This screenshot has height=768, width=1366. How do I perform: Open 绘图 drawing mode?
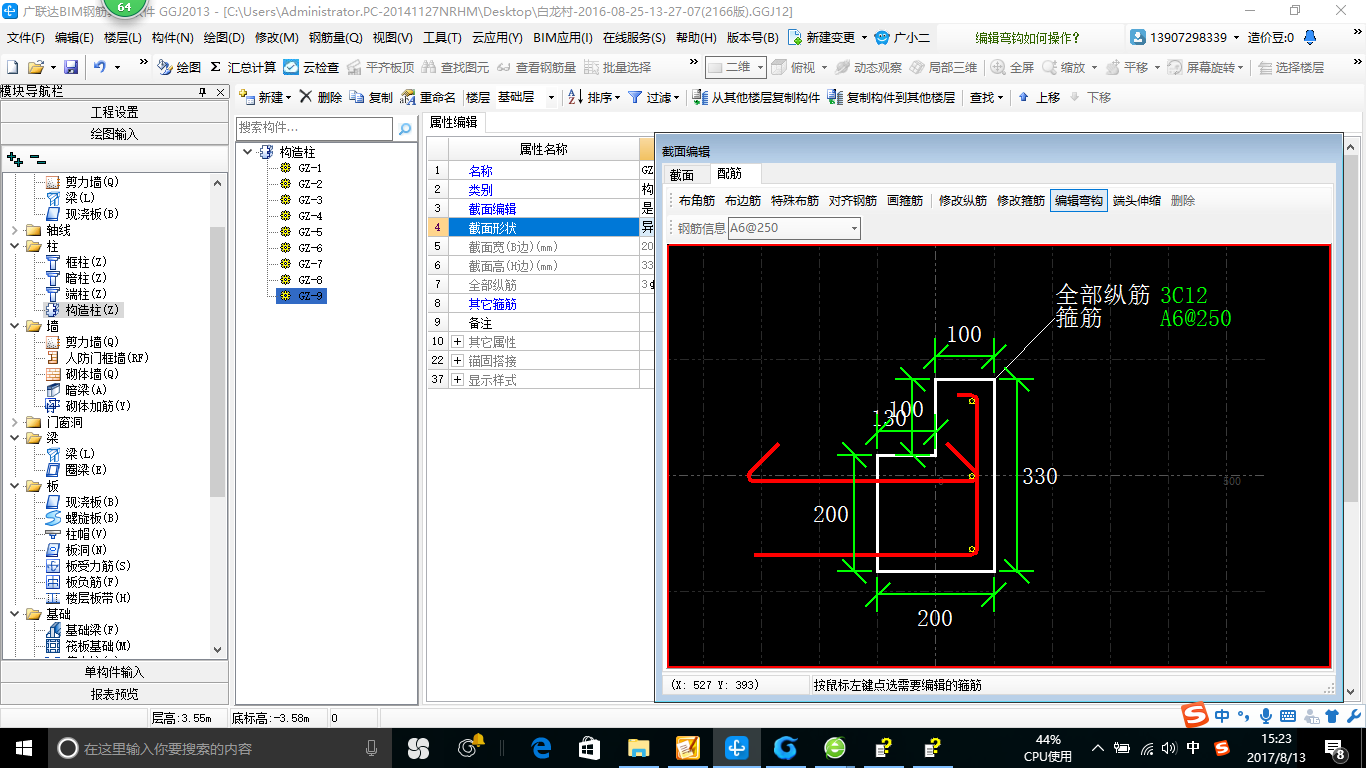(179, 67)
